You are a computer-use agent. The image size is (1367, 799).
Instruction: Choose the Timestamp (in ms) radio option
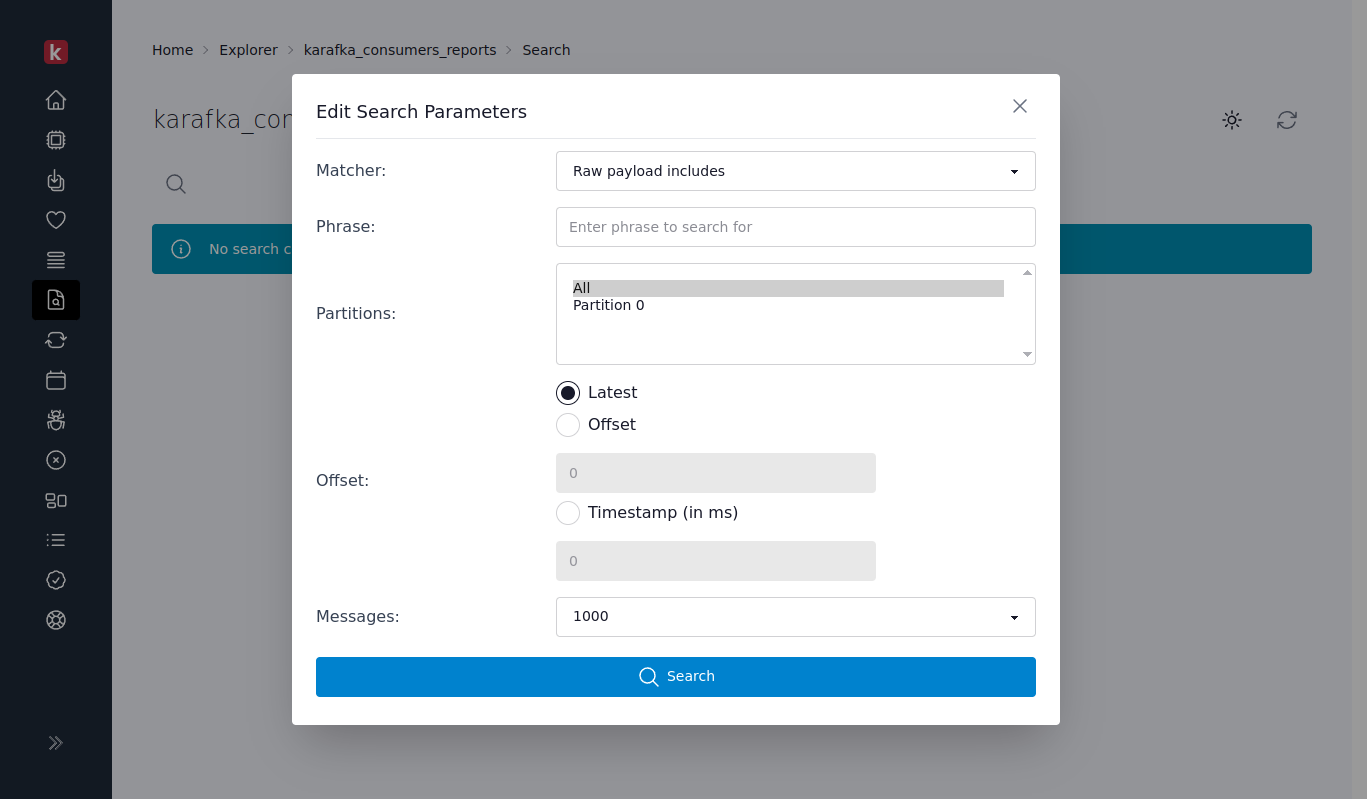point(568,513)
